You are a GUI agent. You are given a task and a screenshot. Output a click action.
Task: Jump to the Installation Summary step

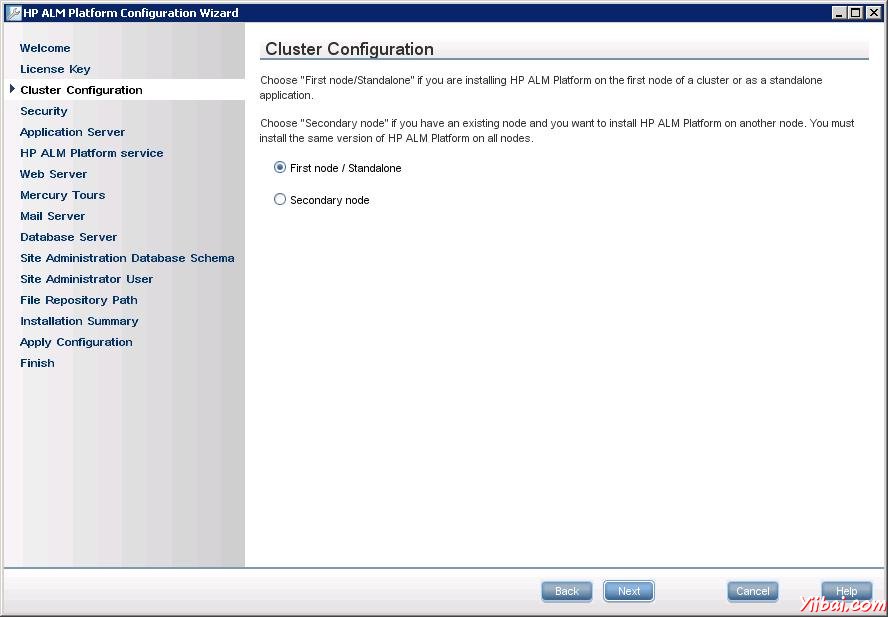[79, 321]
